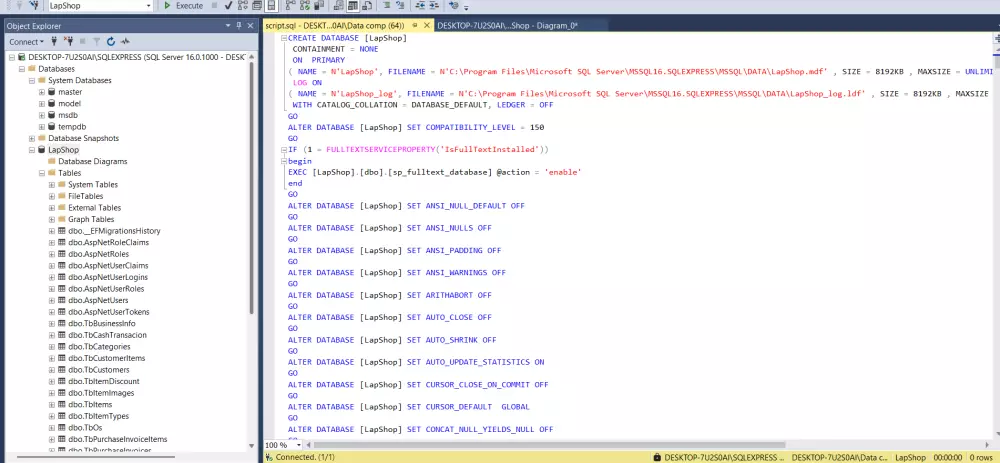1000x463 pixels.
Task: Expand the master database node
Action: pos(42,92)
